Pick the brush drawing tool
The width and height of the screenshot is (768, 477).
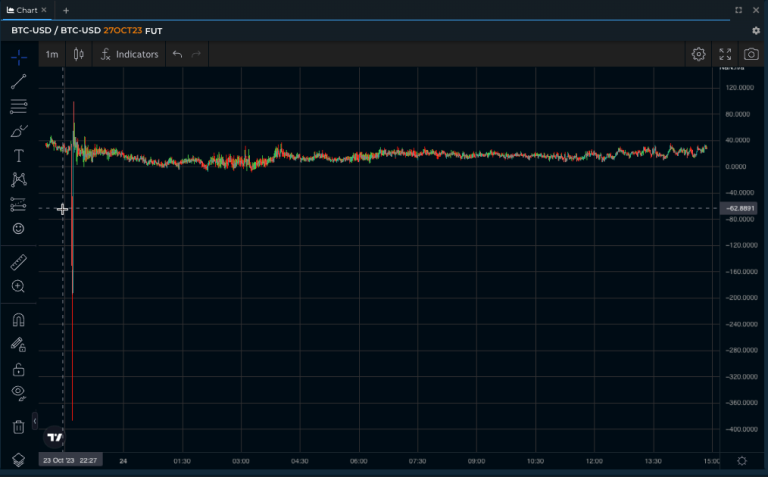[18, 131]
